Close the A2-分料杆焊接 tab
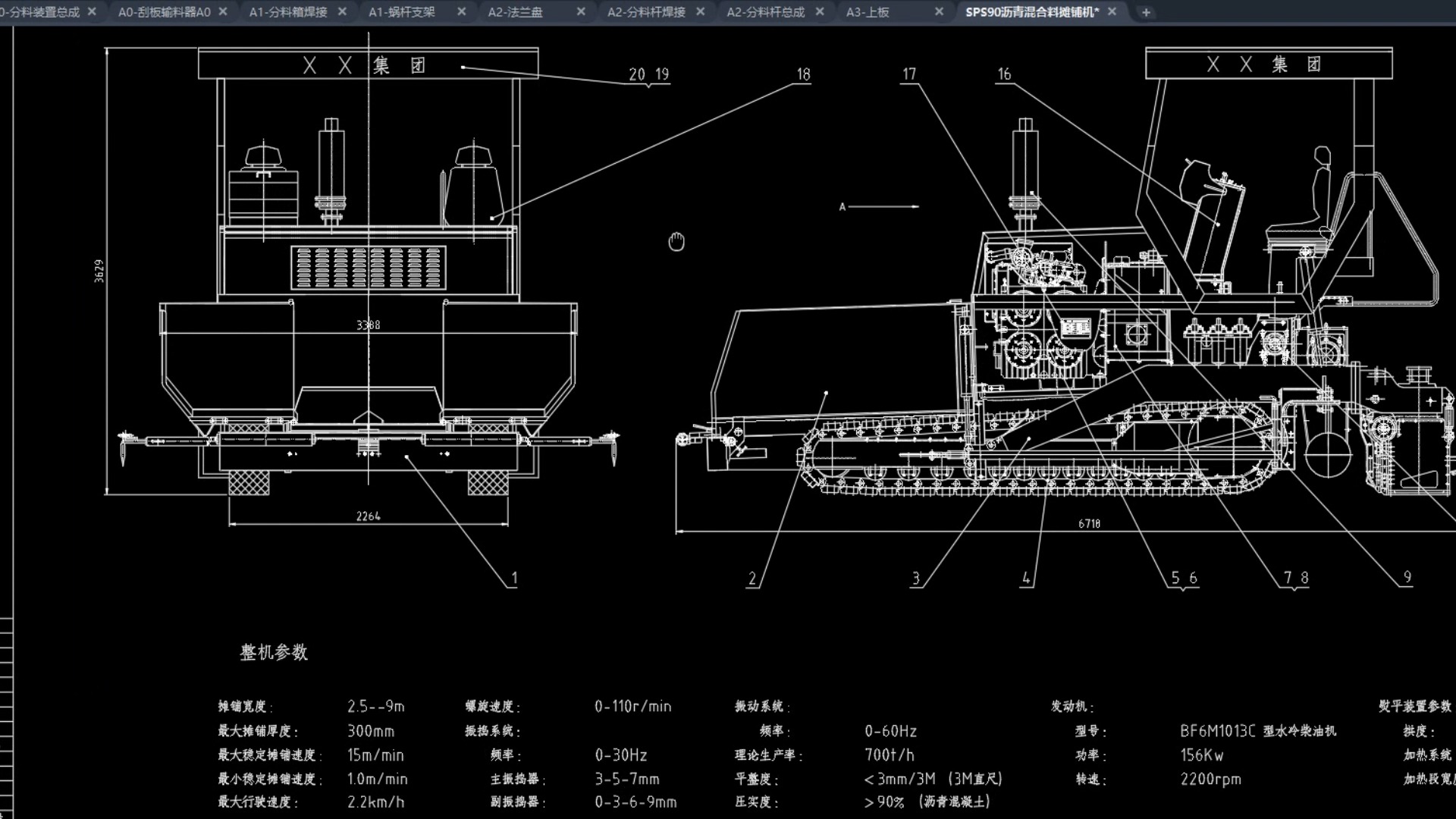 point(700,12)
